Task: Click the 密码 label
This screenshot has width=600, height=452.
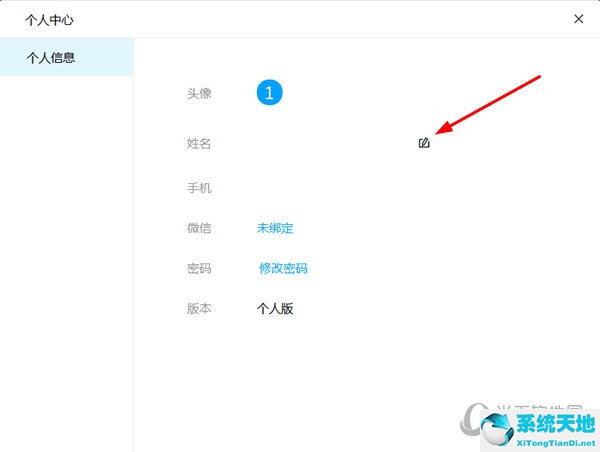Action: [x=199, y=268]
